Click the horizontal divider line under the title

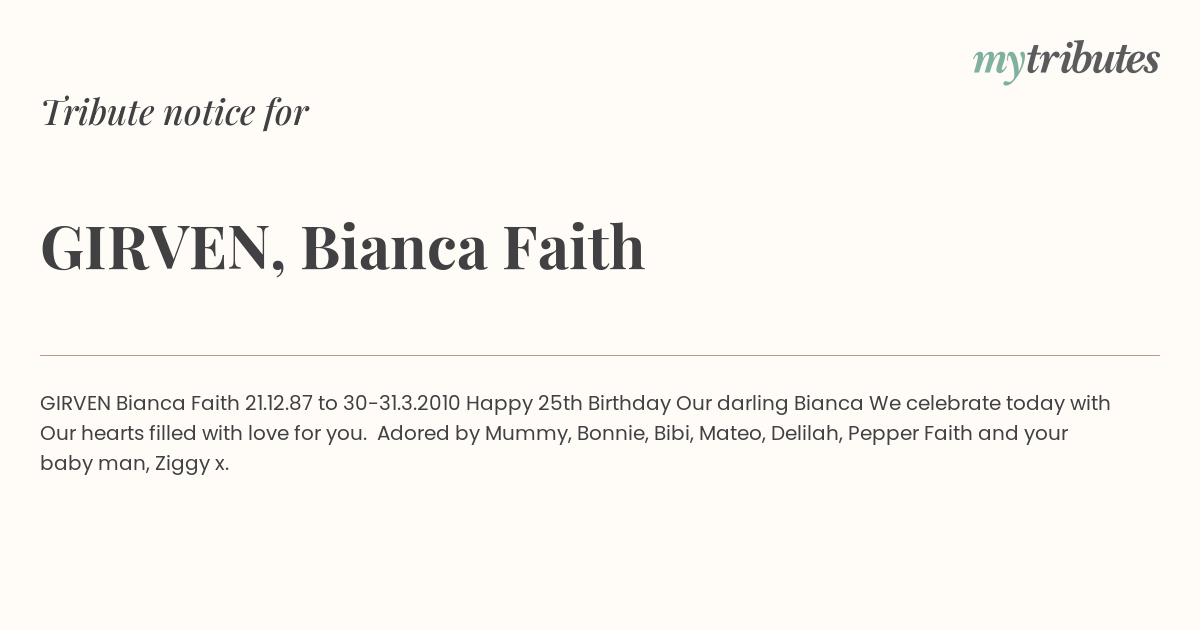[600, 355]
